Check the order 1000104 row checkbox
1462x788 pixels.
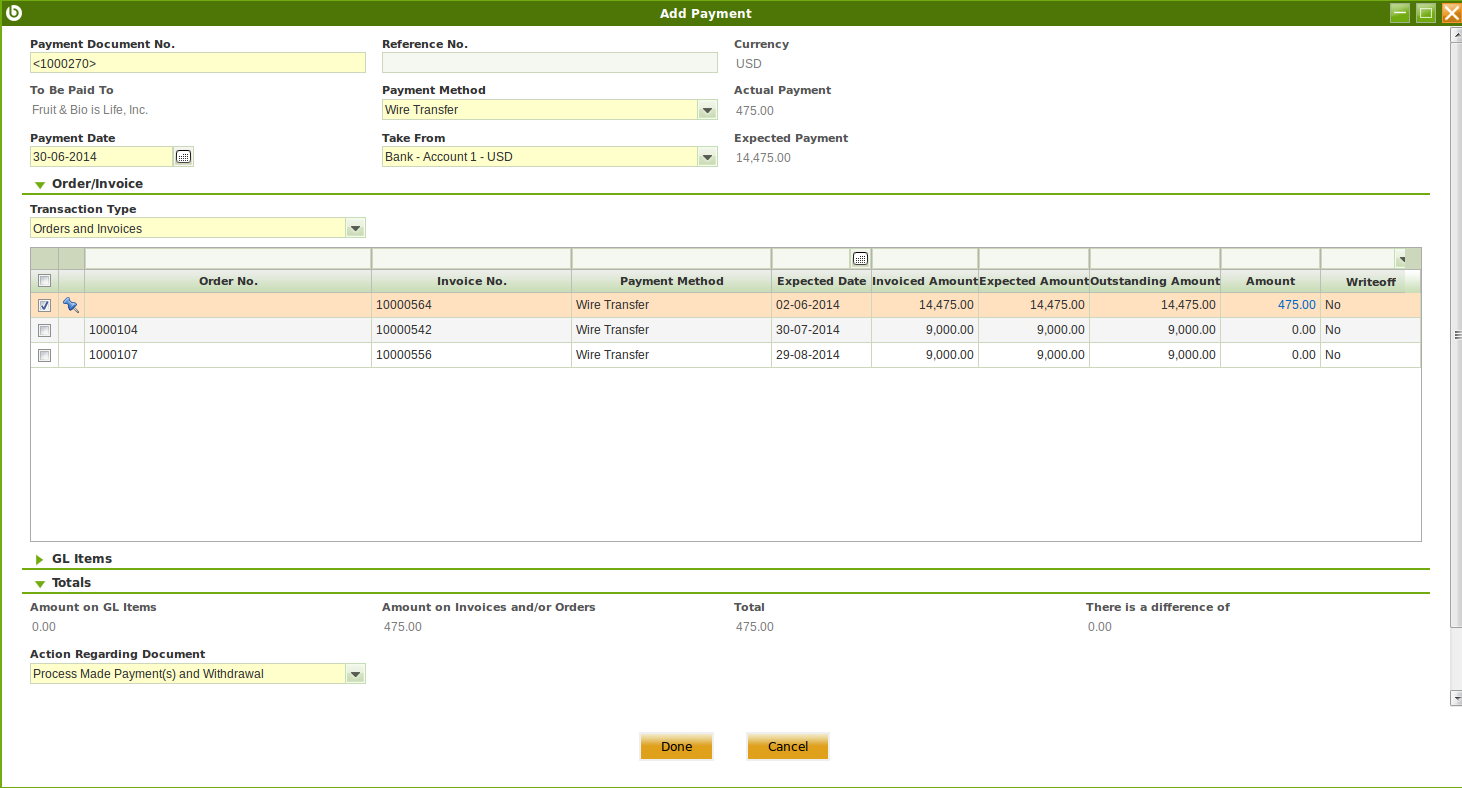point(44,330)
